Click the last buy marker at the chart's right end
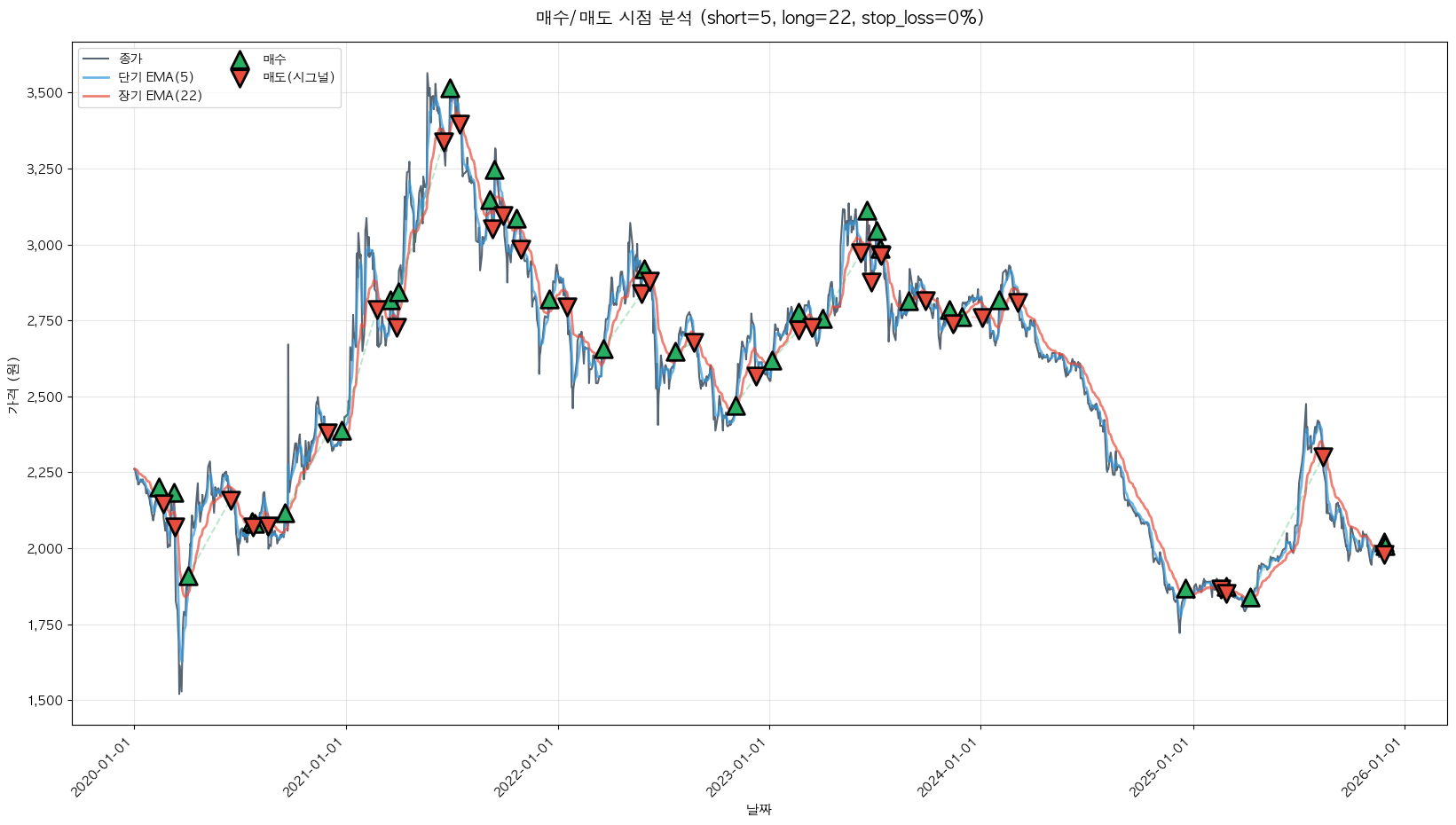The image size is (1456, 825). click(1384, 542)
